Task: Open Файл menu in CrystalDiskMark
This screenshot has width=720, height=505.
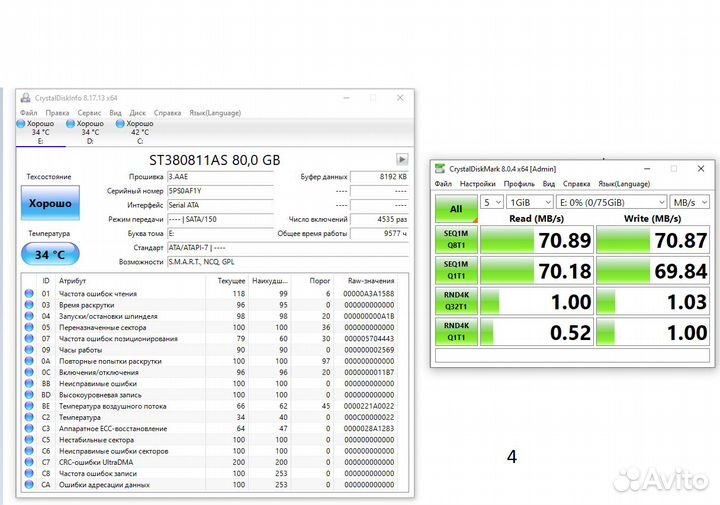Action: tap(443, 184)
